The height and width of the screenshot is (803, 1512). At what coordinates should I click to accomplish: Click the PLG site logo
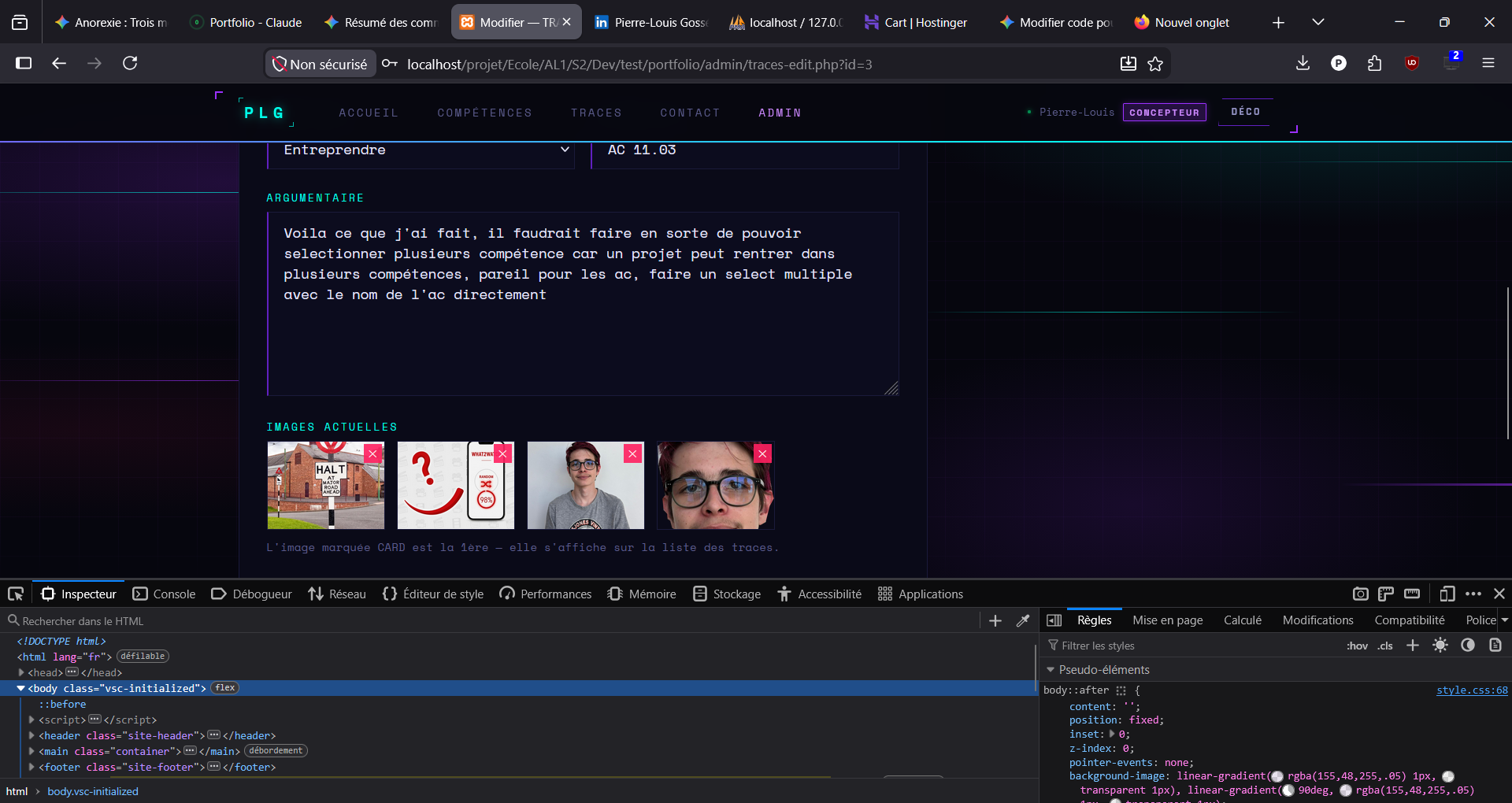264,113
